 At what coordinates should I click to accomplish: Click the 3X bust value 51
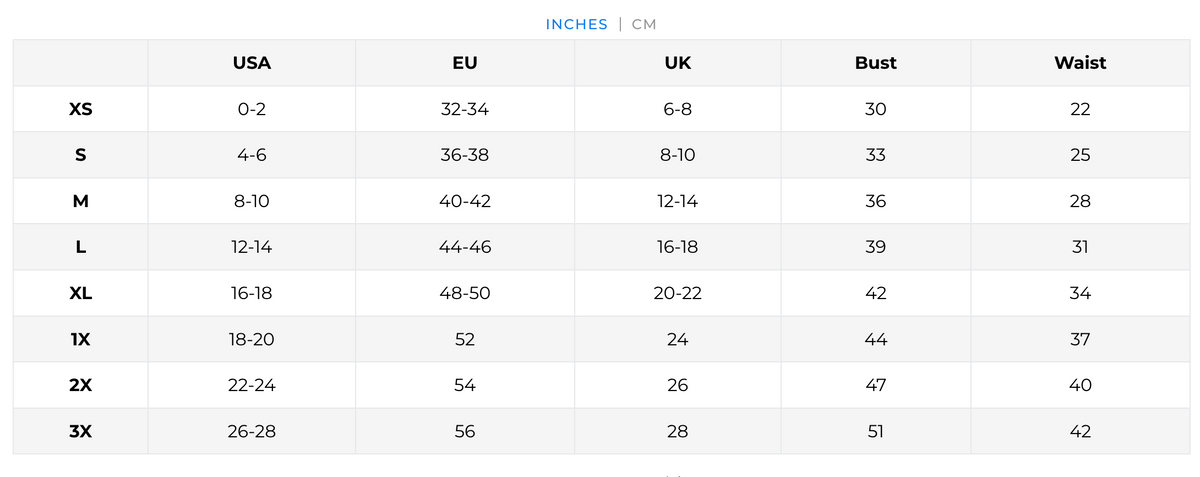click(875, 431)
